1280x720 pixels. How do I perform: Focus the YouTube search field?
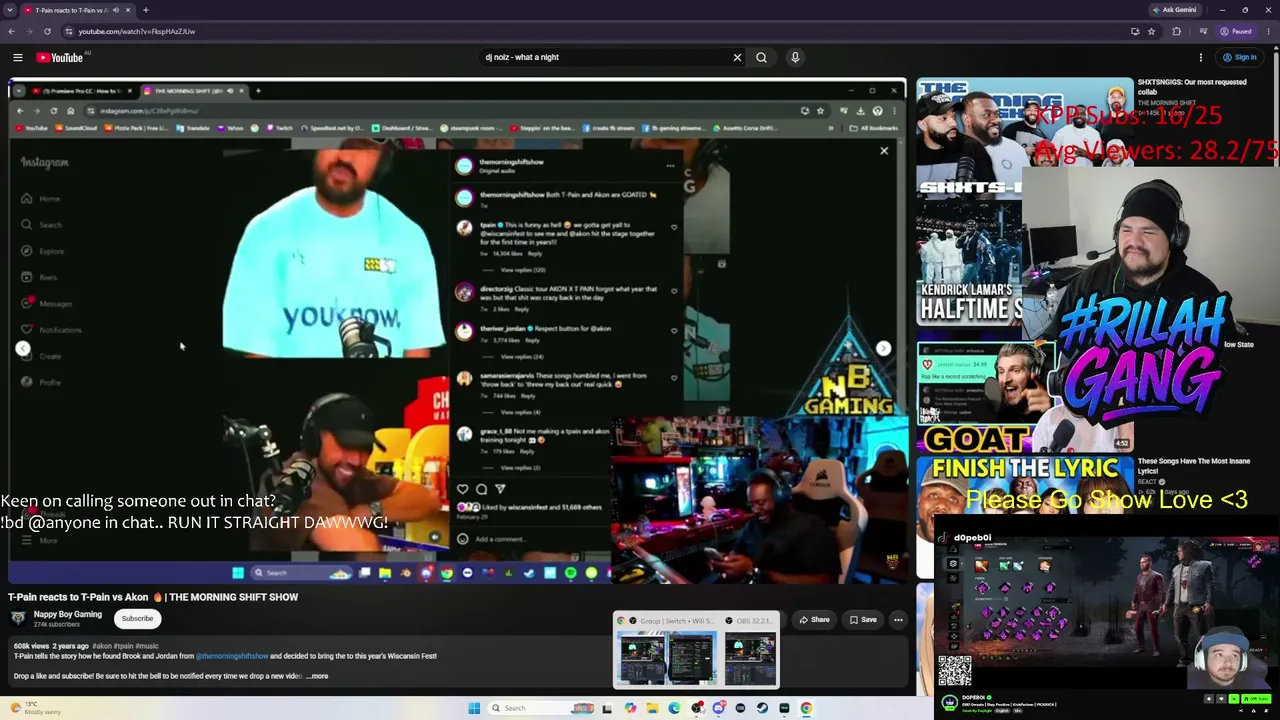click(x=605, y=58)
